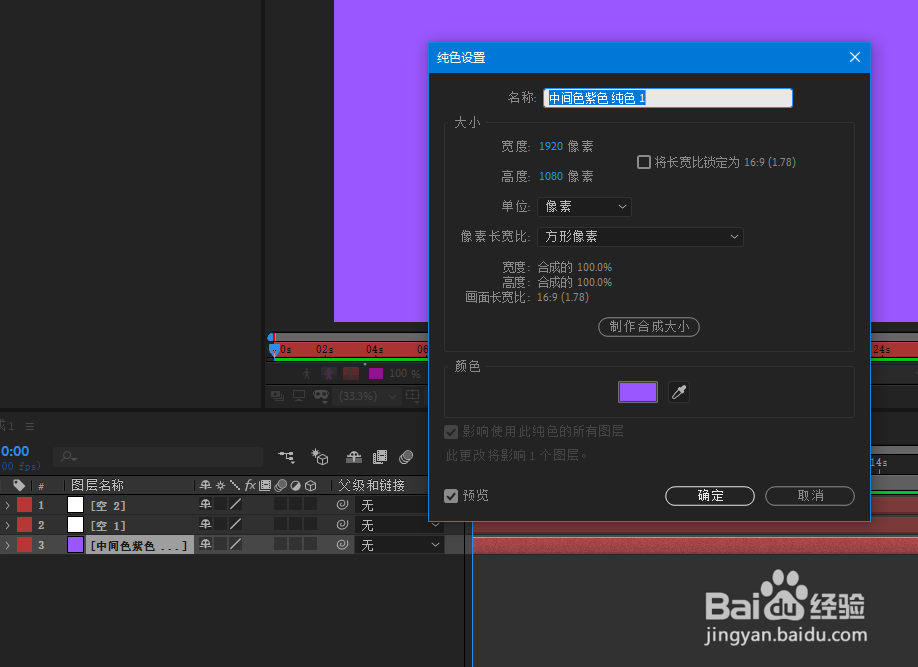Toggle quality switch for layer [空 2]
Screen dimensions: 918x667
pos(234,503)
